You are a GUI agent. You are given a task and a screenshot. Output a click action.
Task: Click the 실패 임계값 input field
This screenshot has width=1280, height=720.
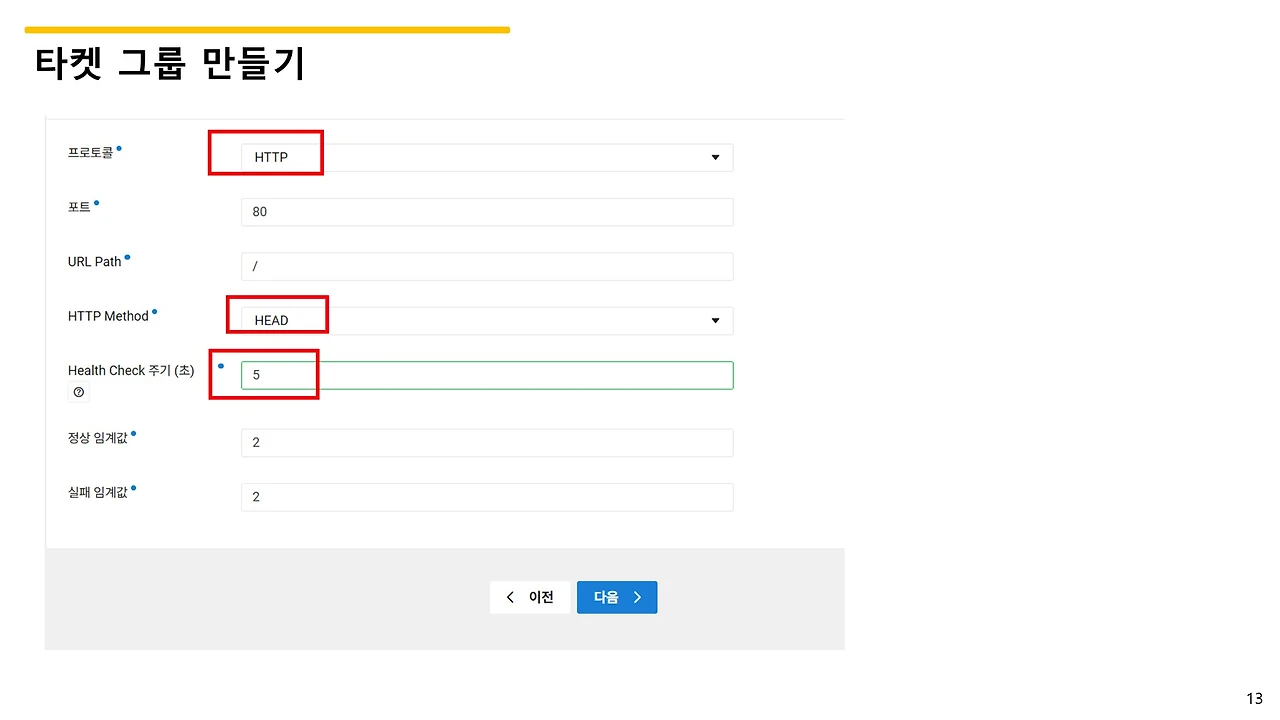tap(486, 497)
